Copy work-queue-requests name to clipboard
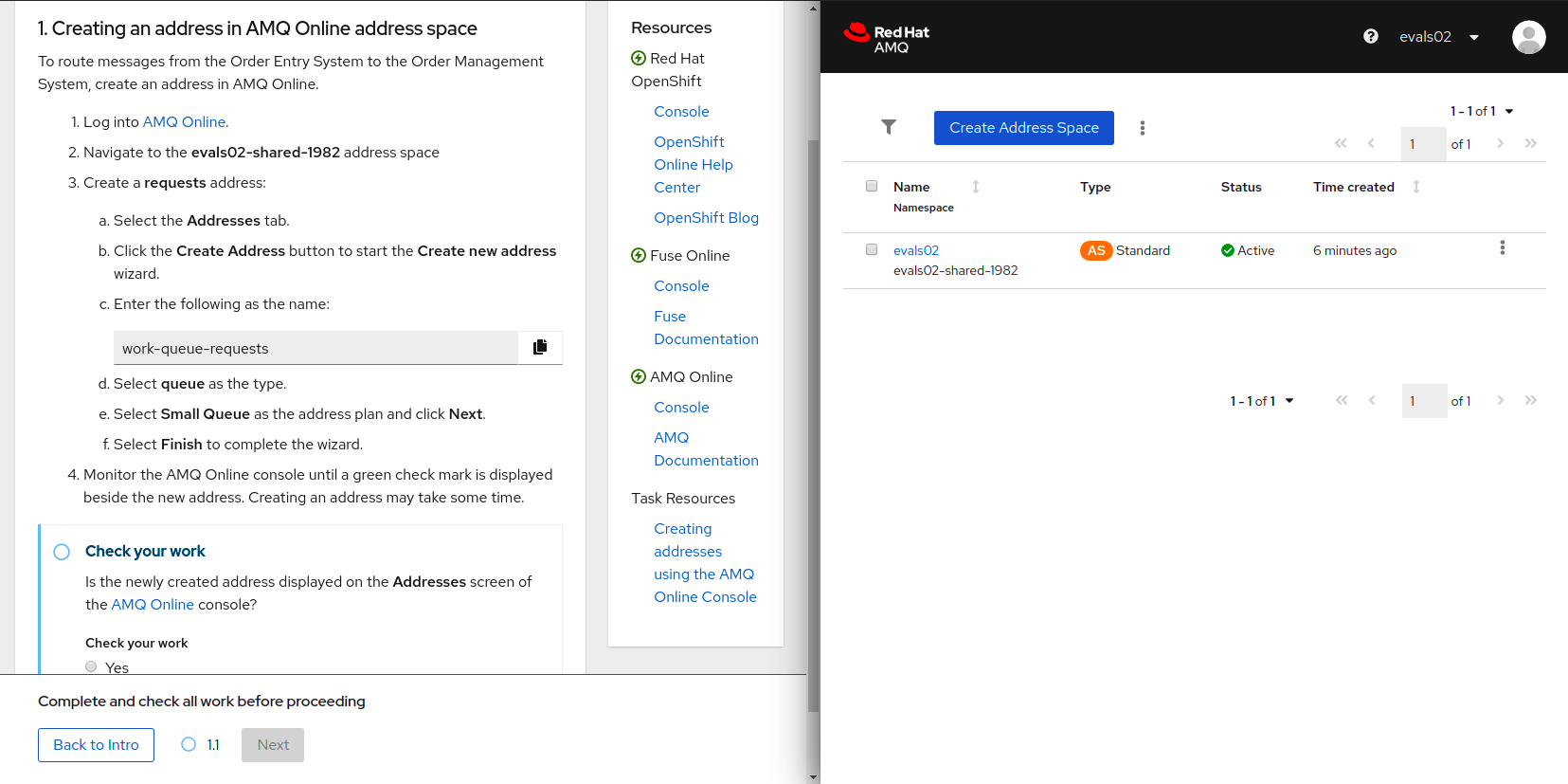 click(x=540, y=347)
